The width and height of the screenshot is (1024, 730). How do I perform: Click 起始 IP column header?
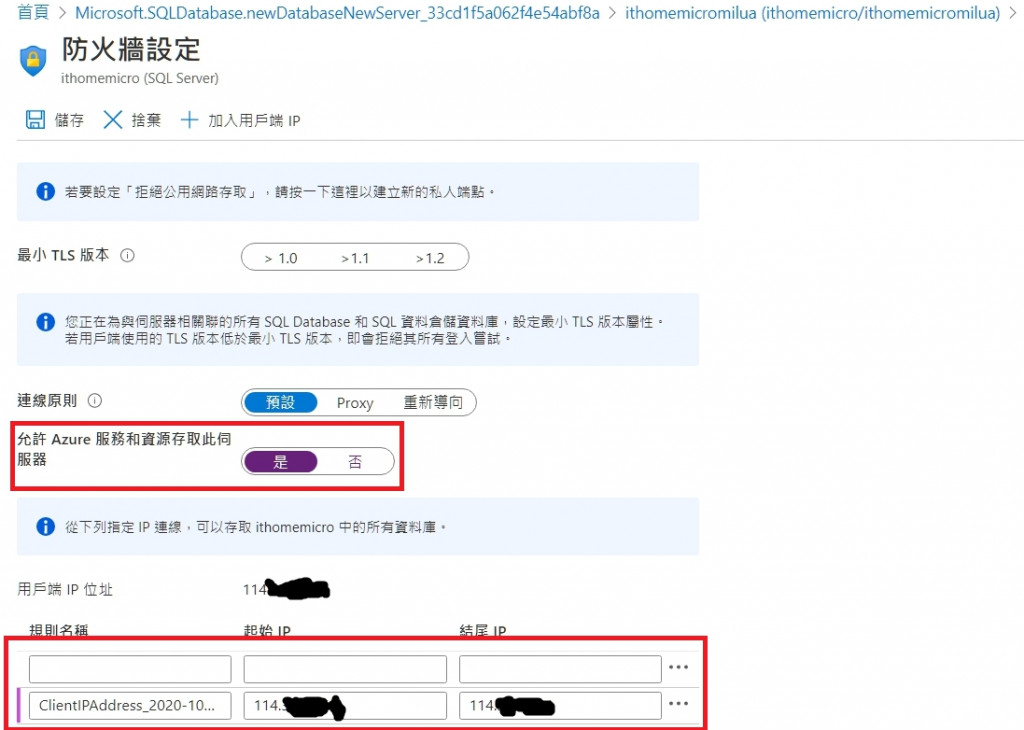267,630
